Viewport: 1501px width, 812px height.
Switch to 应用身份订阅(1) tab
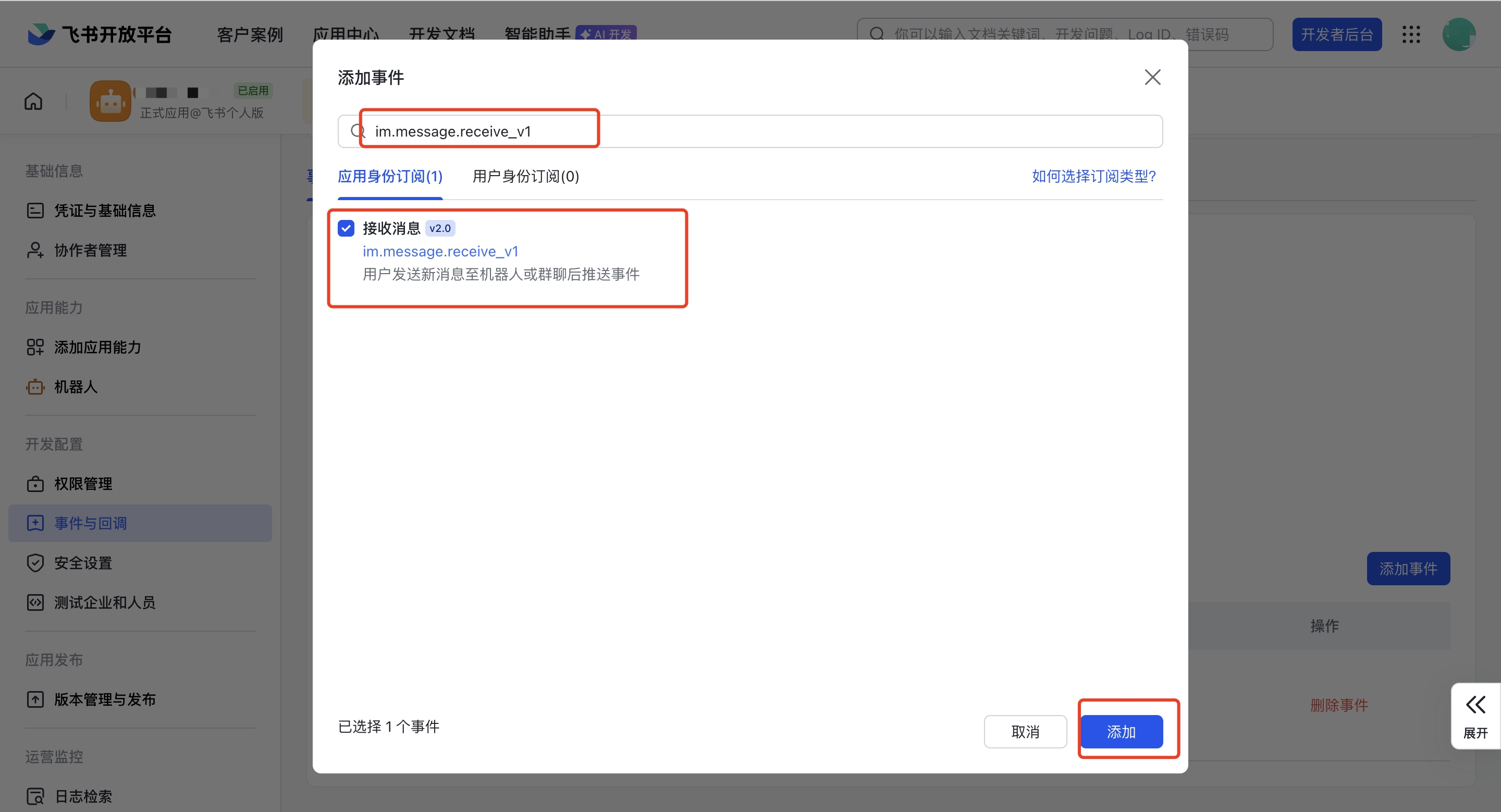(x=389, y=177)
